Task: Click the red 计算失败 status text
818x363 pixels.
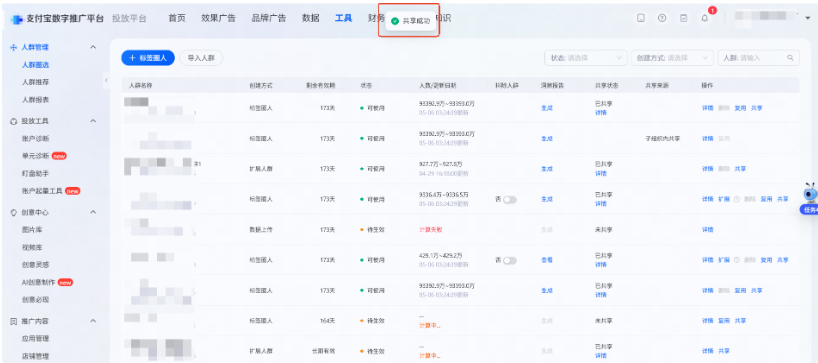Action: (430, 229)
